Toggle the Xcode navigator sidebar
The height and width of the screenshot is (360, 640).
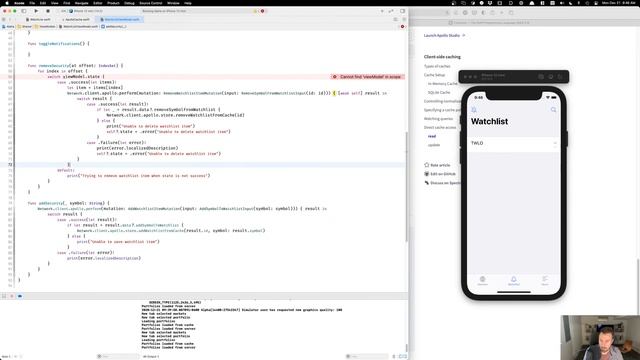click(24, 11)
